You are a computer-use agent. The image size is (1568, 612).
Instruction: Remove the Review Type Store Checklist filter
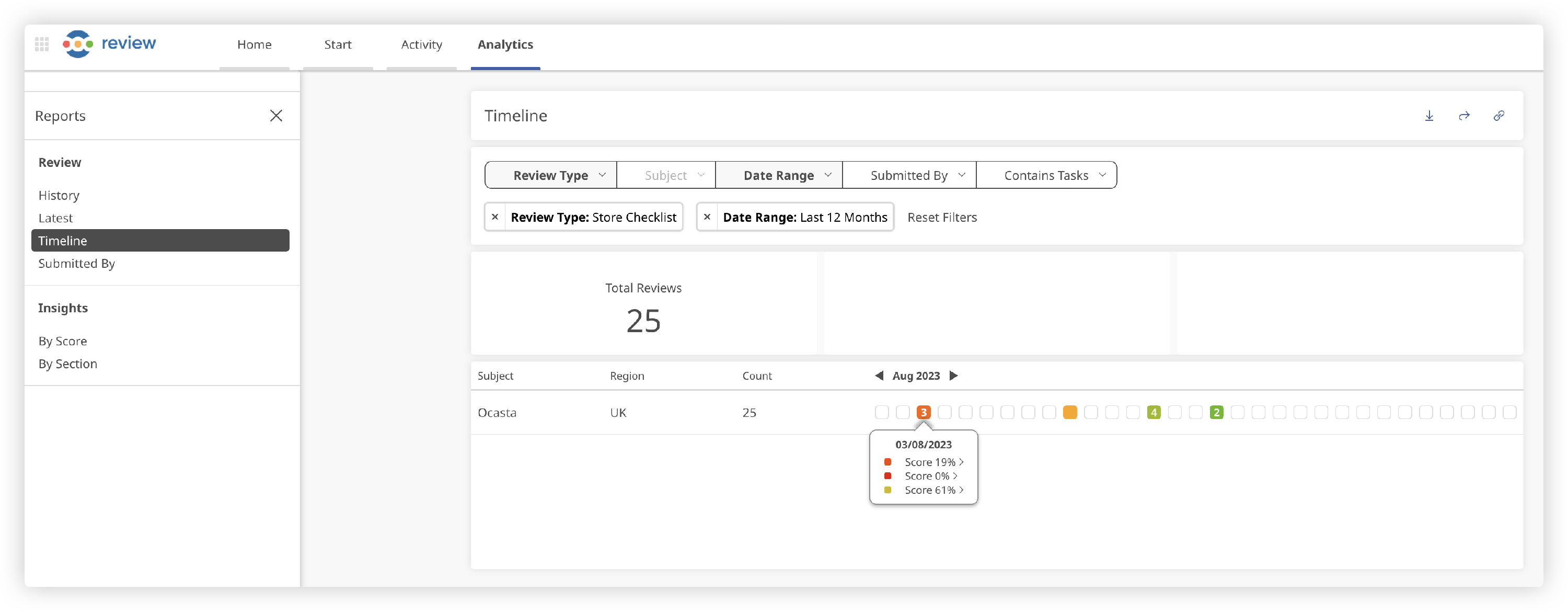(495, 217)
